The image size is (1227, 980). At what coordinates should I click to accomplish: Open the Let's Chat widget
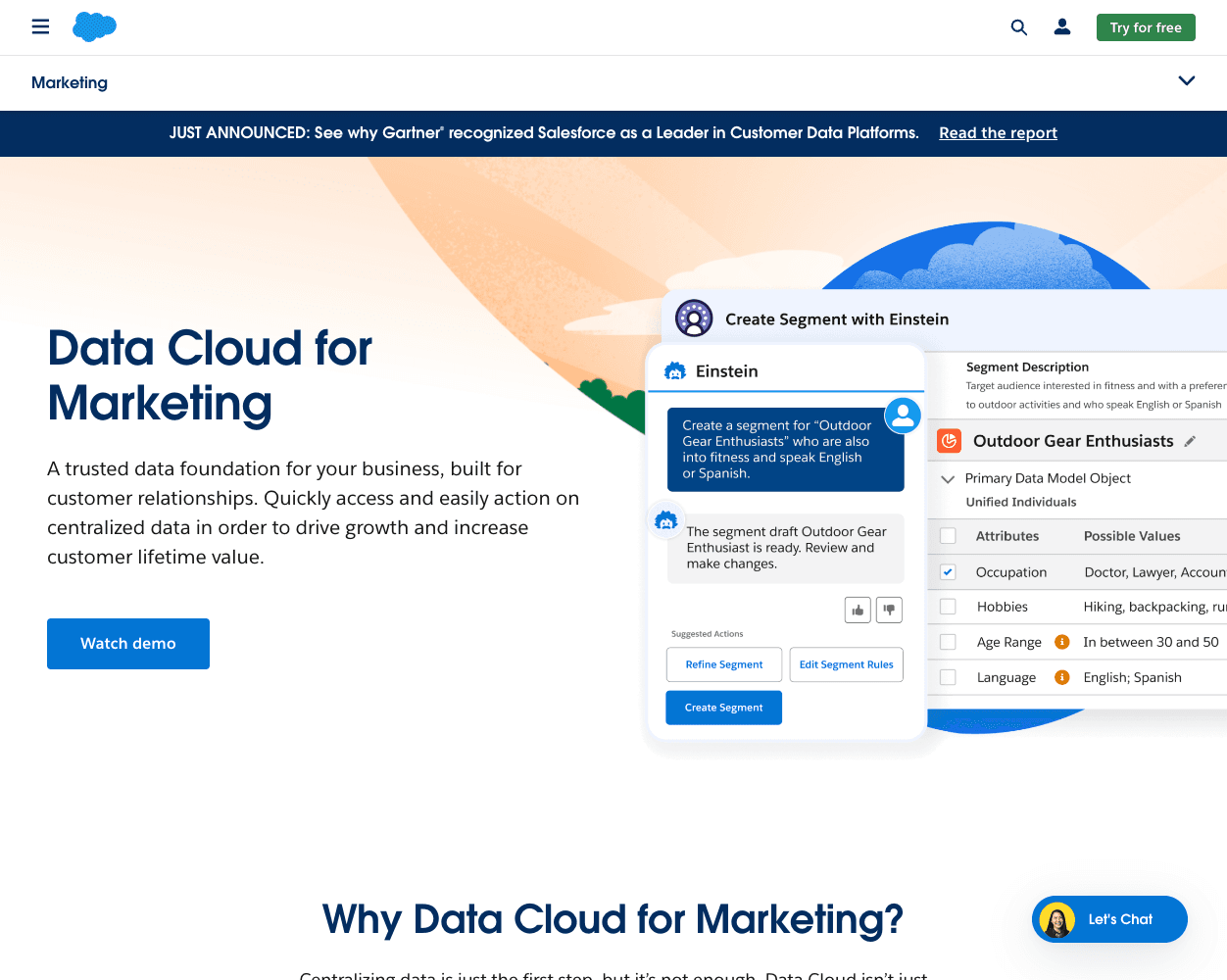click(x=1109, y=919)
